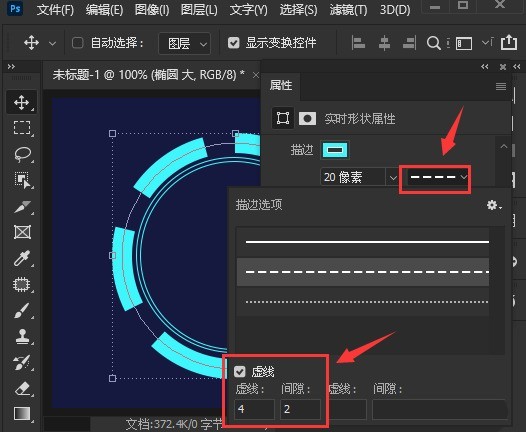526x432 pixels.
Task: Collapse the Properties panel double arrows
Action: point(484,67)
